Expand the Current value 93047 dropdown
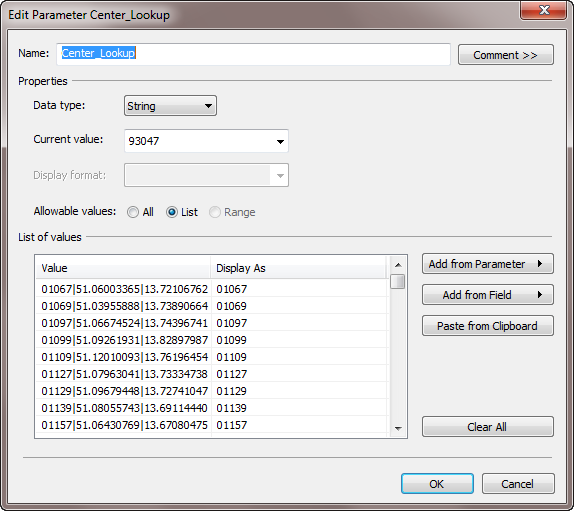The width and height of the screenshot is (574, 511). [206, 141]
